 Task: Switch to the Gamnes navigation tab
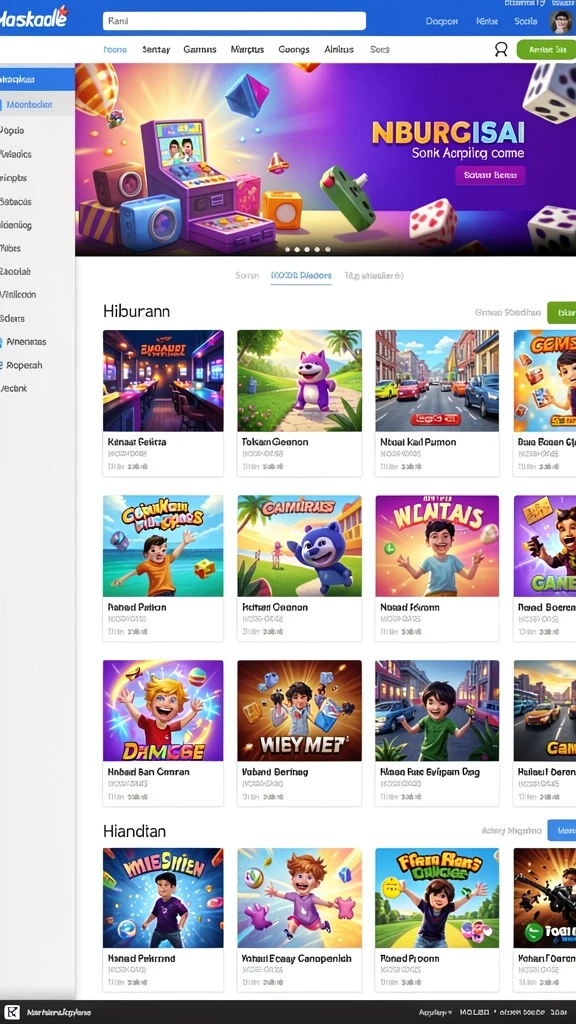pos(200,49)
